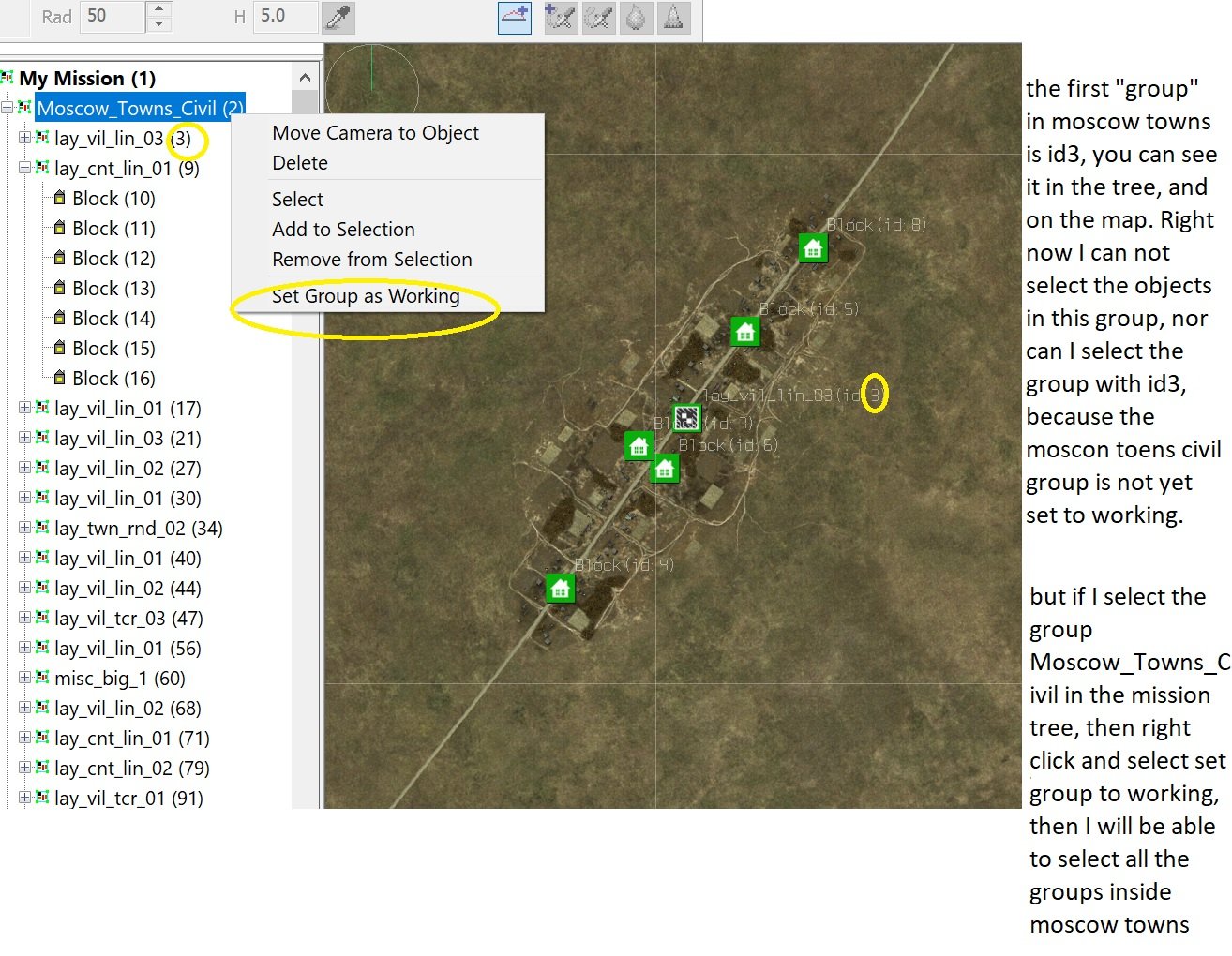This screenshot has height=956, width=1232.
Task: Click the H height input field
Action: 284,16
